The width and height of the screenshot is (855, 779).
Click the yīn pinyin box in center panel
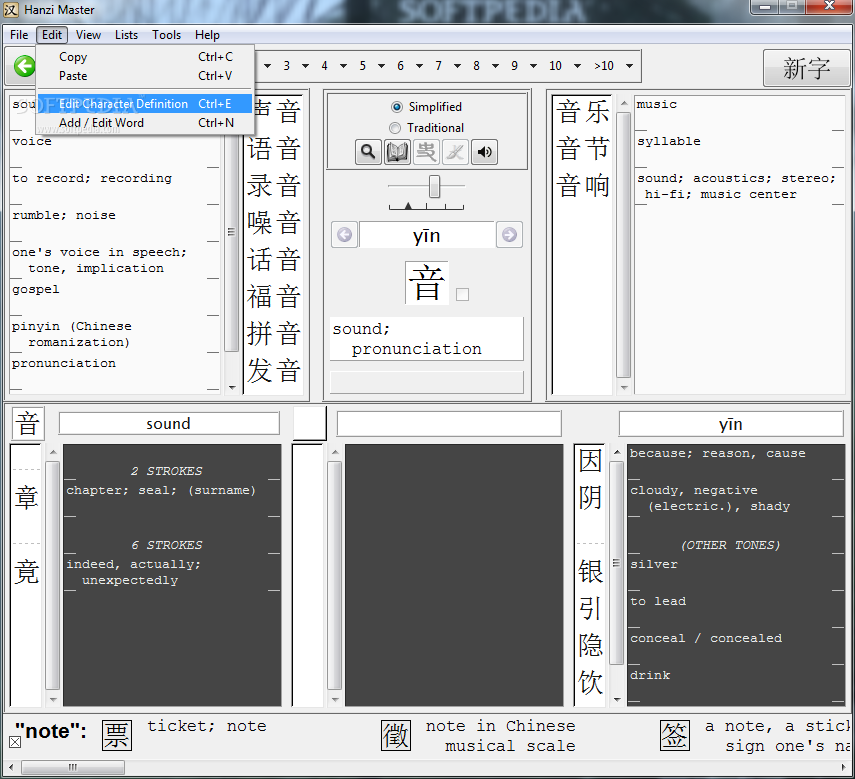[x=426, y=235]
